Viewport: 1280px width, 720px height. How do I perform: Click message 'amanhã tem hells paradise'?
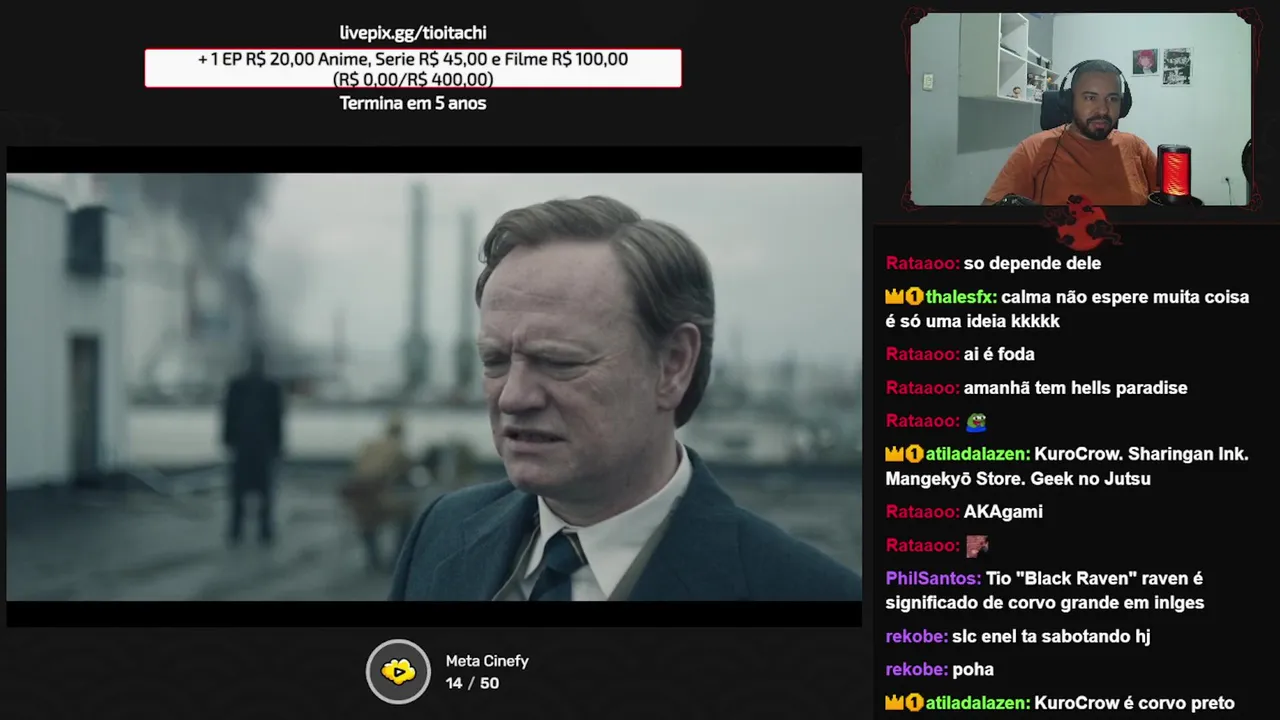1076,388
